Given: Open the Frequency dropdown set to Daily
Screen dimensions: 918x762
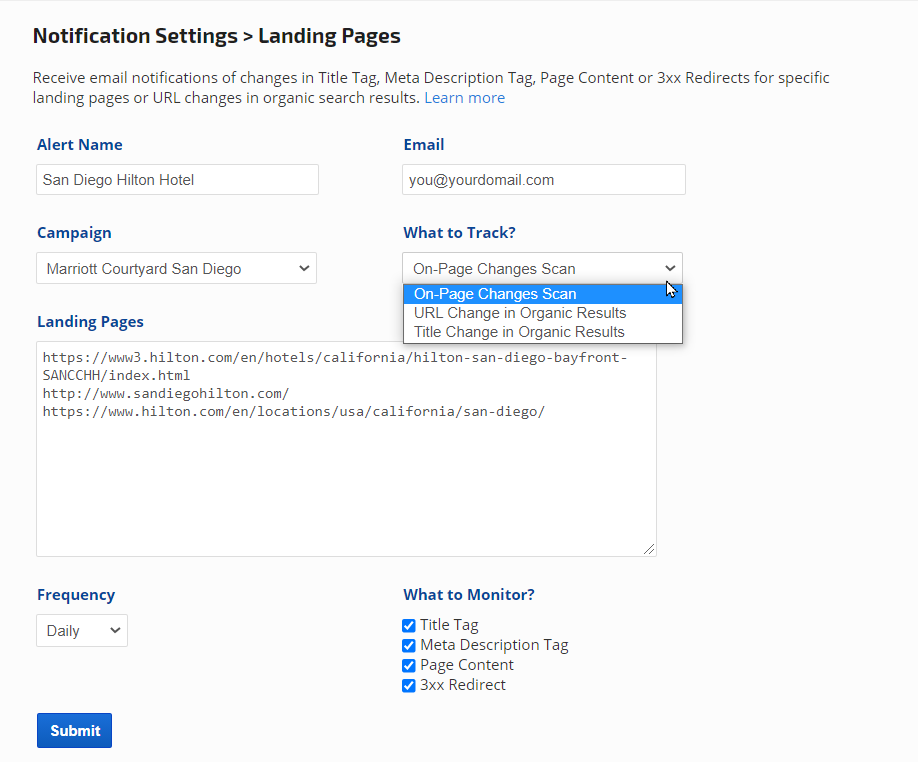Looking at the screenshot, I should point(82,631).
